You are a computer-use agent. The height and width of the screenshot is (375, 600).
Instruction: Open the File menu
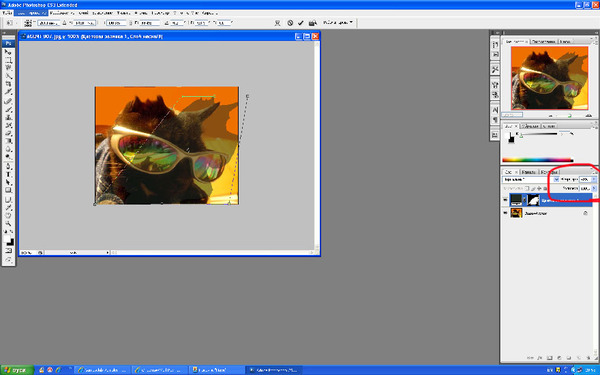pos(7,13)
